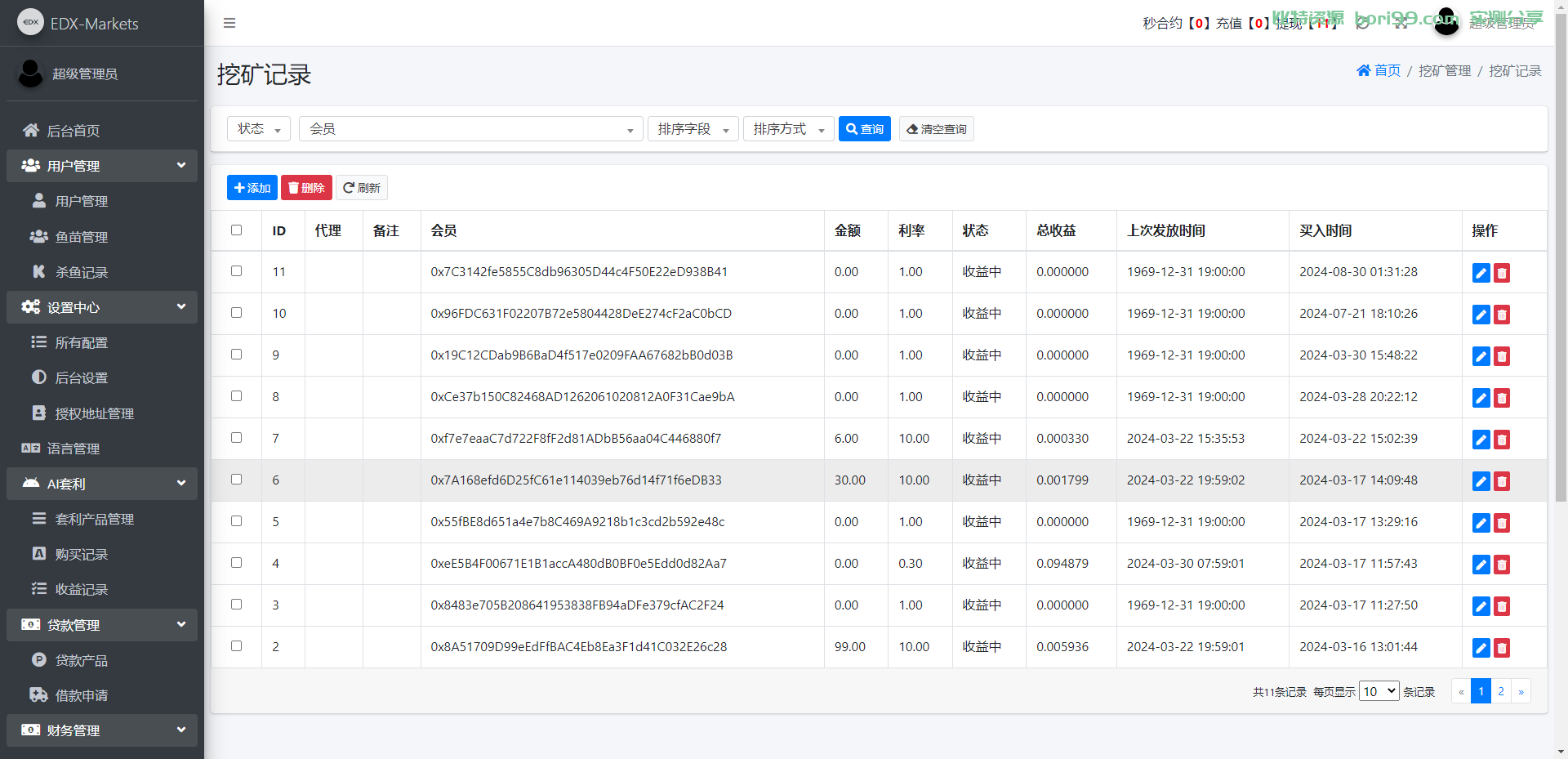Image resolution: width=1568 pixels, height=759 pixels.
Task: Click the red 删除 delete button
Action: point(306,188)
